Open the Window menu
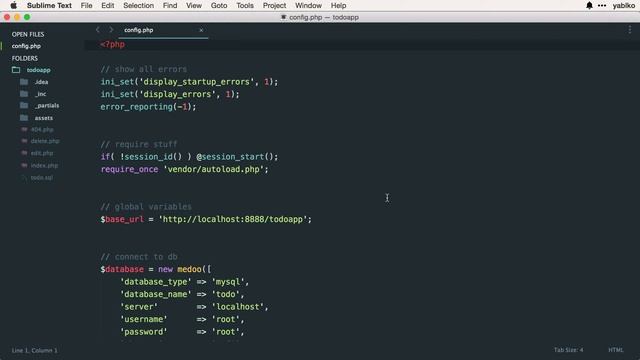This screenshot has width=640, height=360. (x=308, y=5)
